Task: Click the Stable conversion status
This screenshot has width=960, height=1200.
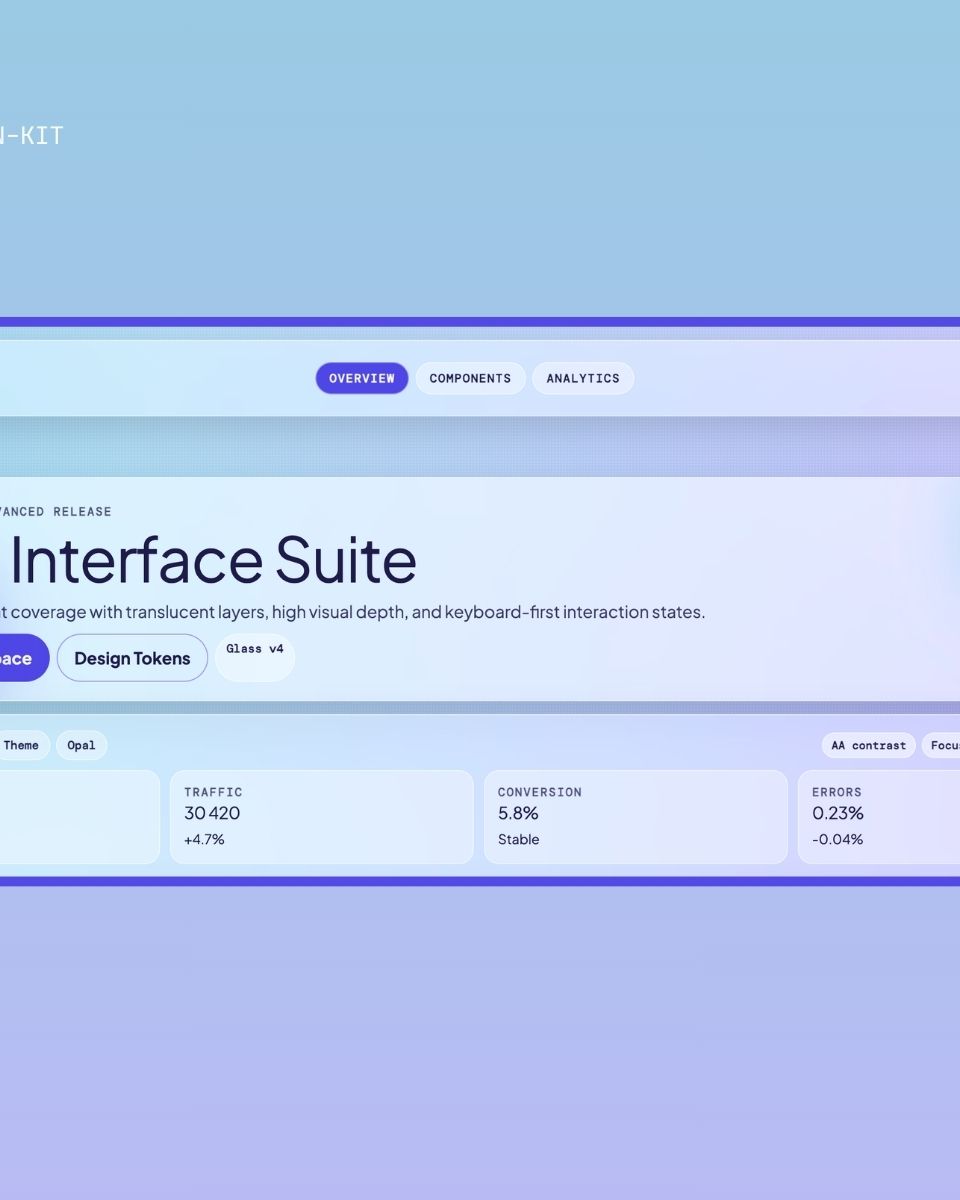Action: pyautogui.click(x=518, y=839)
